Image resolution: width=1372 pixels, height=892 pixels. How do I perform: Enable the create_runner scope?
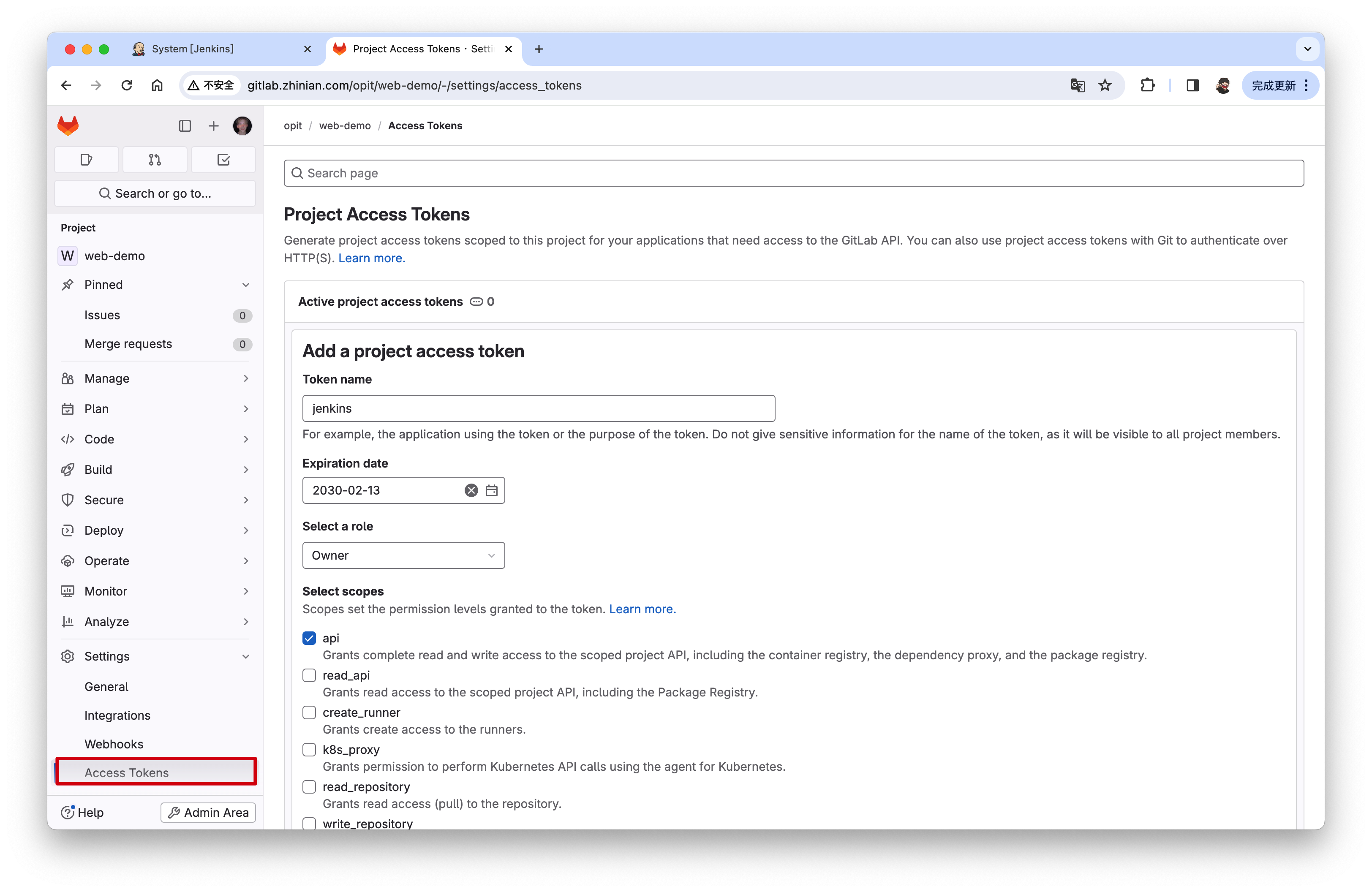[x=310, y=712]
